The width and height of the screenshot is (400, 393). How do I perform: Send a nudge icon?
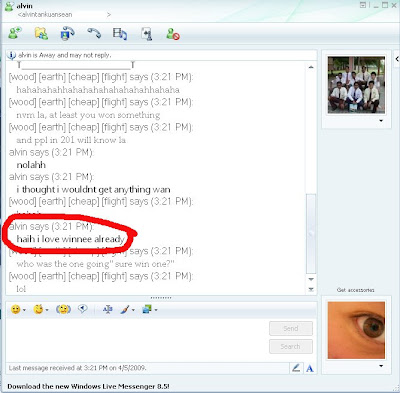(x=63, y=310)
